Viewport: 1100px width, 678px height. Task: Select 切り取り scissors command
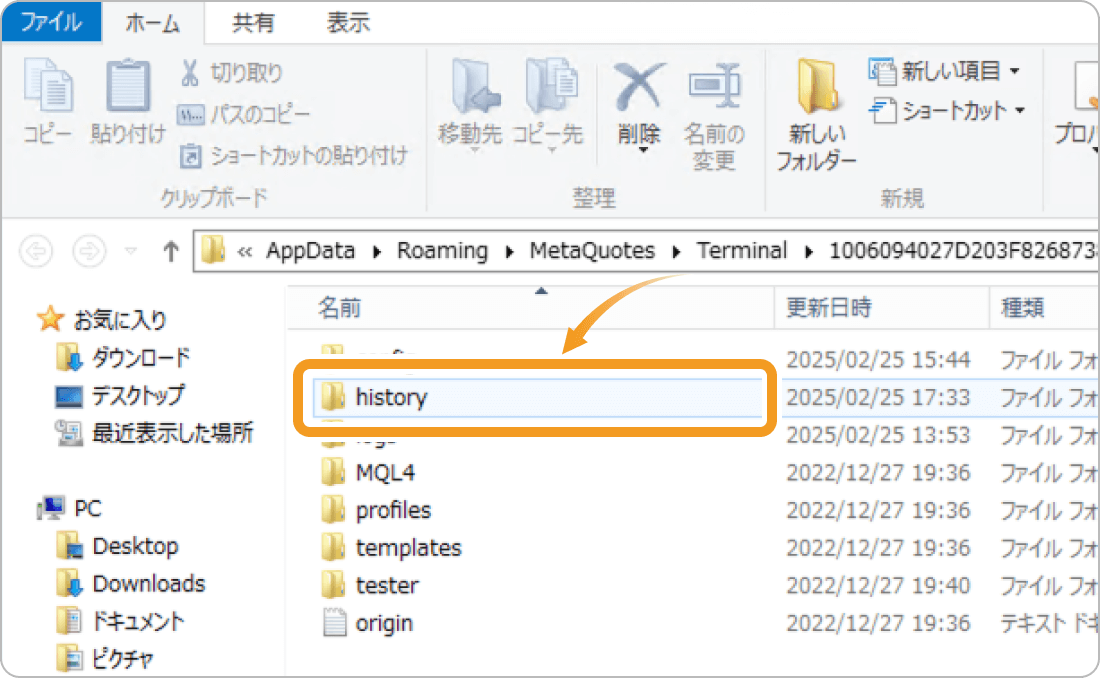[x=231, y=73]
